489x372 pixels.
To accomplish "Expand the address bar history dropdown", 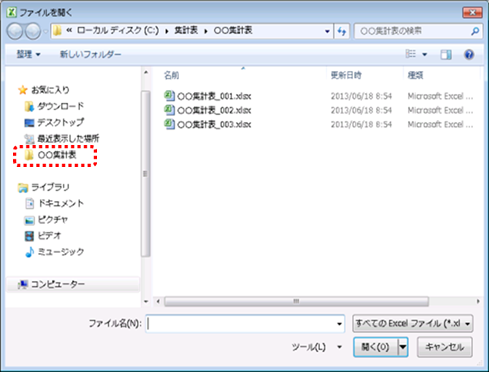I will pyautogui.click(x=327, y=31).
